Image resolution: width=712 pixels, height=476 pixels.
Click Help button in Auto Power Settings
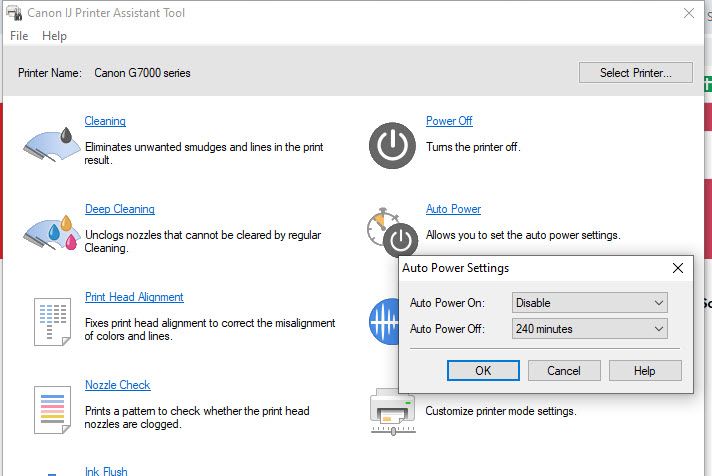[645, 370]
